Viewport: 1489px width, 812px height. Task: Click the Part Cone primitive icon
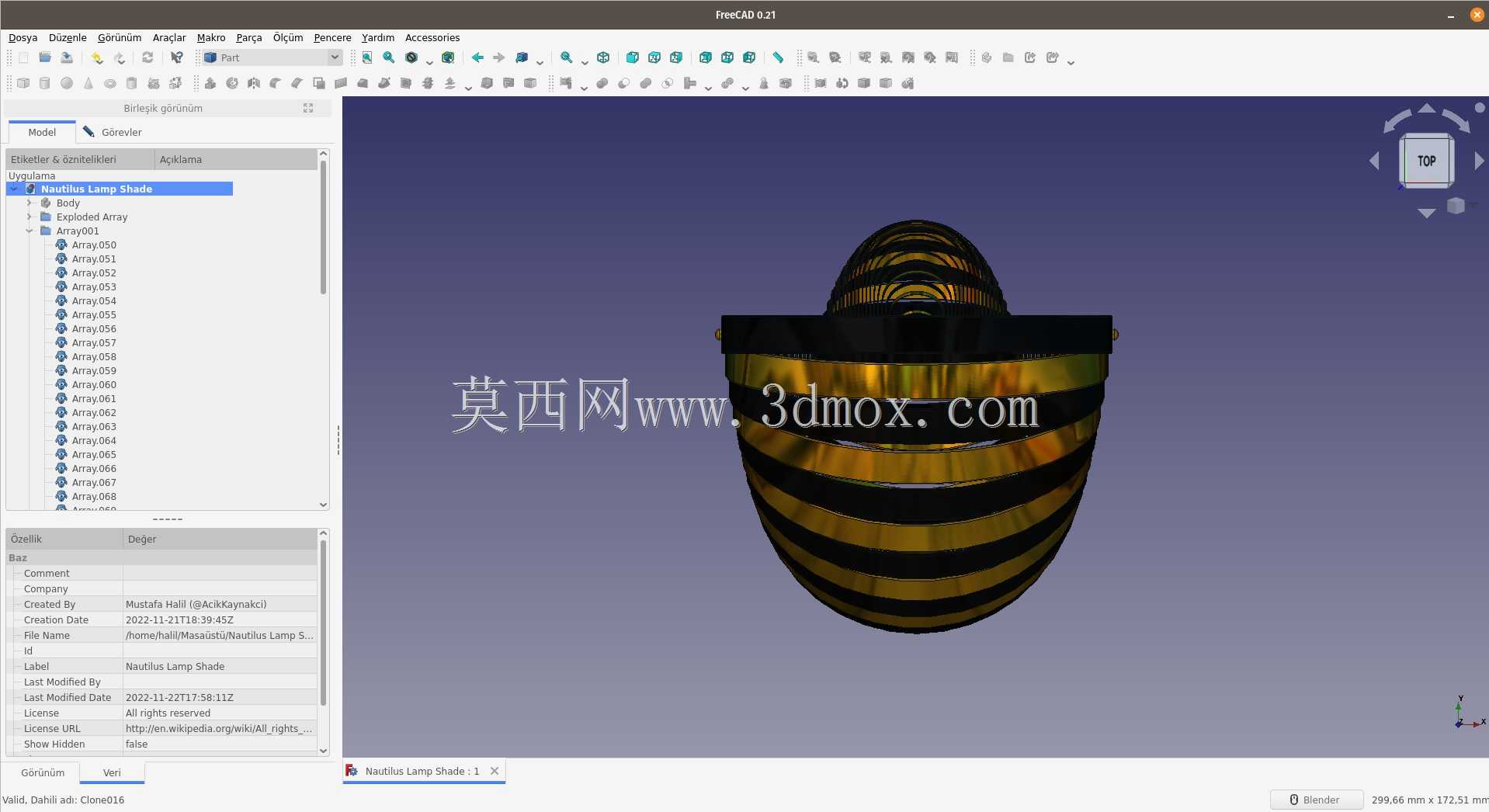[89, 83]
